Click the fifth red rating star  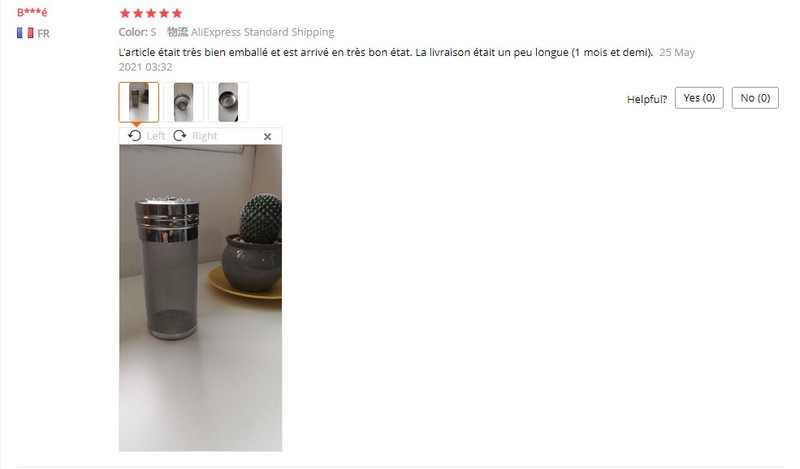coord(177,13)
